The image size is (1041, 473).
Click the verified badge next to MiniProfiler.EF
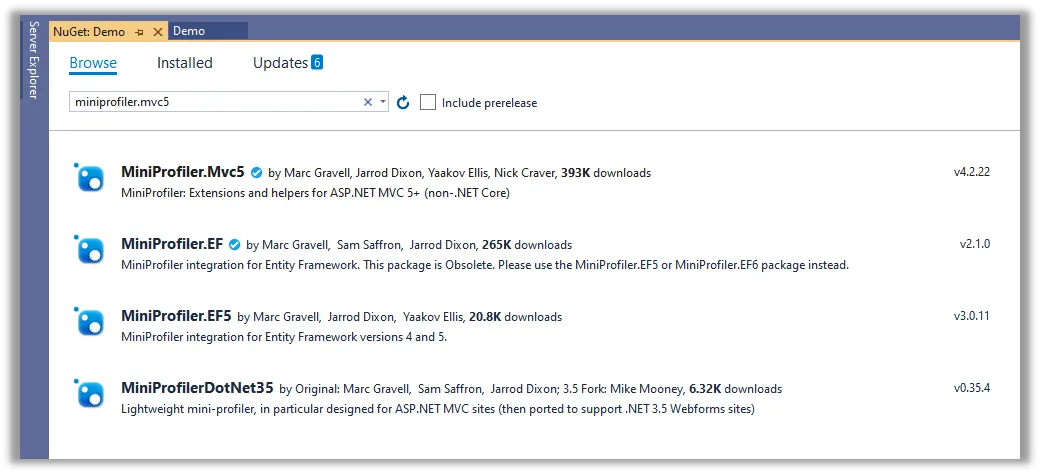(x=234, y=244)
